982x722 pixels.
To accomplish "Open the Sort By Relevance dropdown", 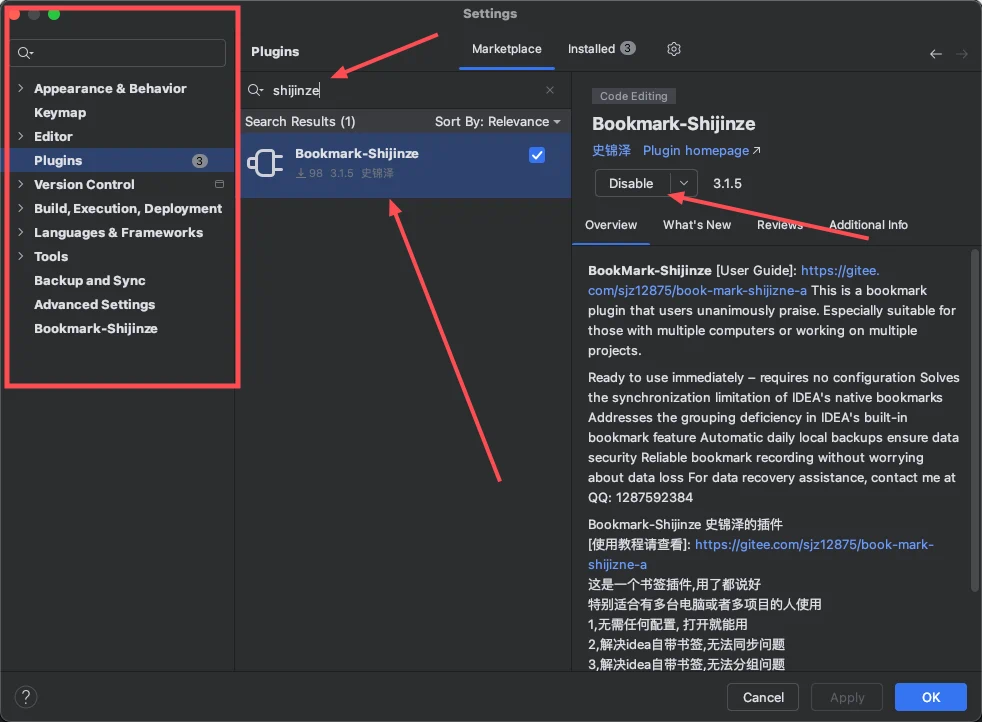I will (498, 121).
